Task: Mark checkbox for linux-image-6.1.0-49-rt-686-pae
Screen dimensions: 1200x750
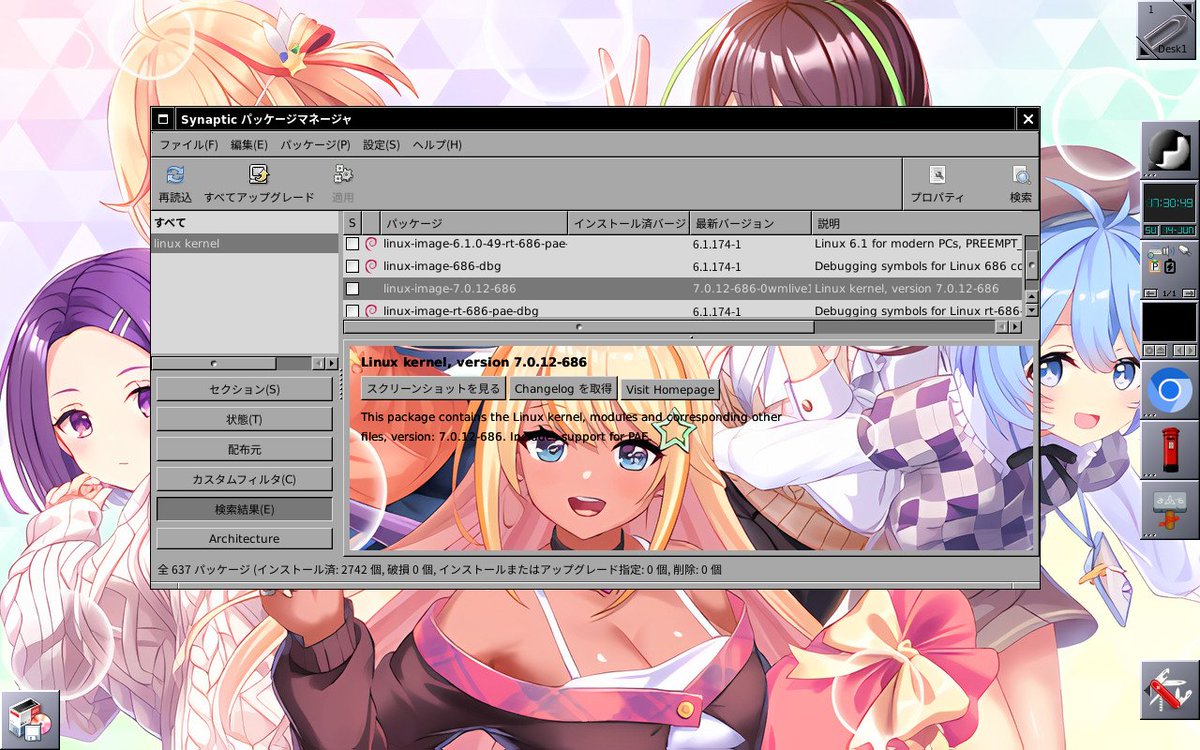Action: (x=352, y=243)
